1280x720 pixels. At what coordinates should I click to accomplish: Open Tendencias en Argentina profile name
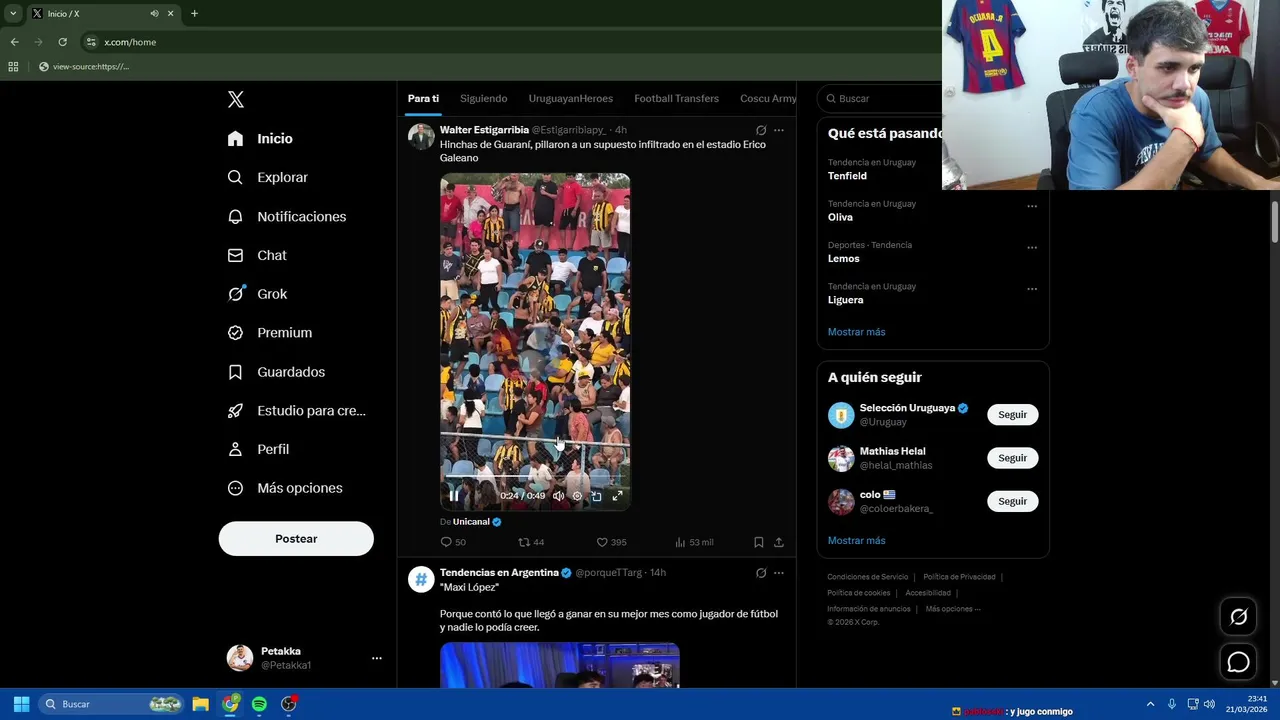pos(499,573)
